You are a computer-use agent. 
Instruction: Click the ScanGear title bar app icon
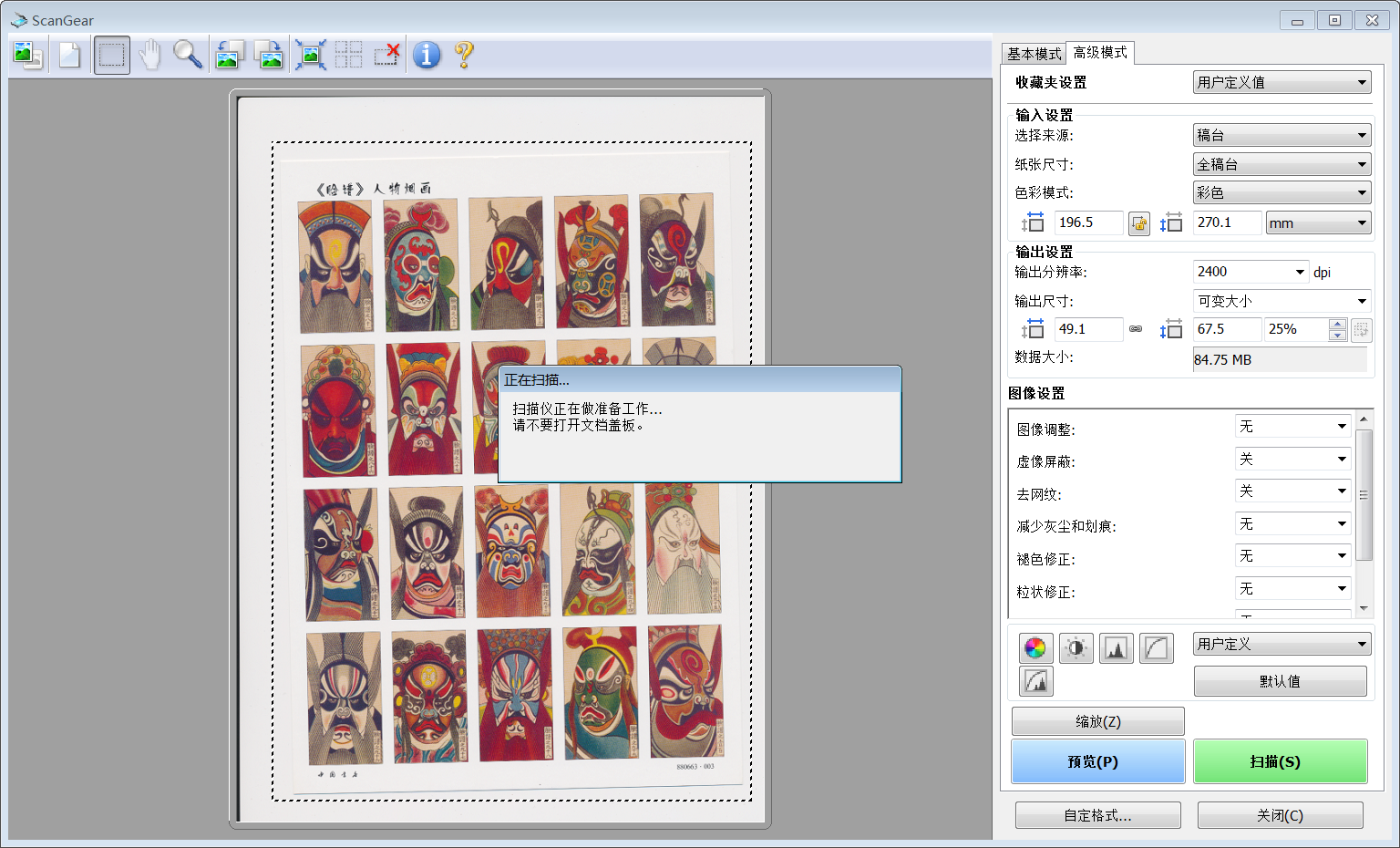point(18,20)
